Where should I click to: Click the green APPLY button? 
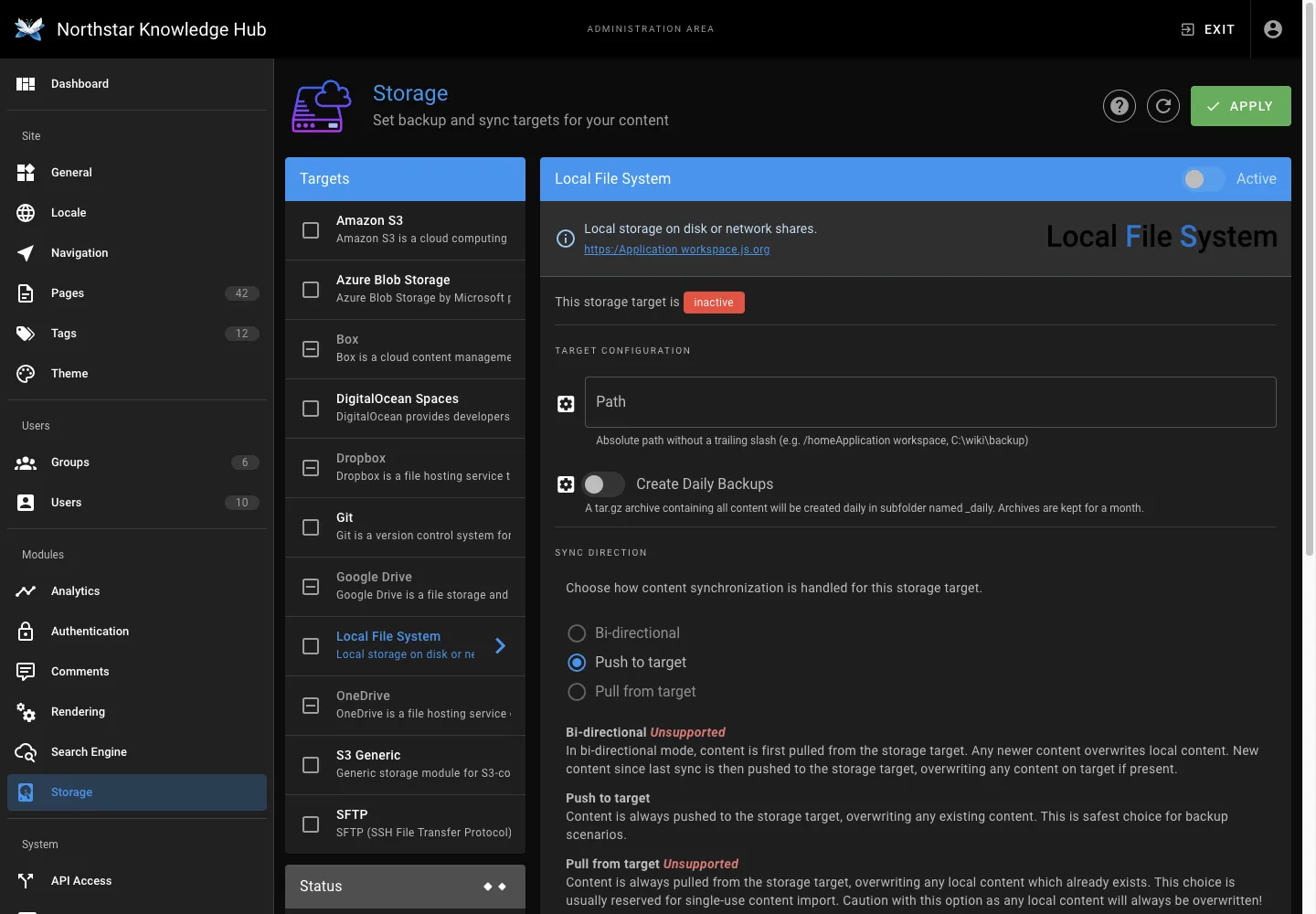coord(1240,106)
